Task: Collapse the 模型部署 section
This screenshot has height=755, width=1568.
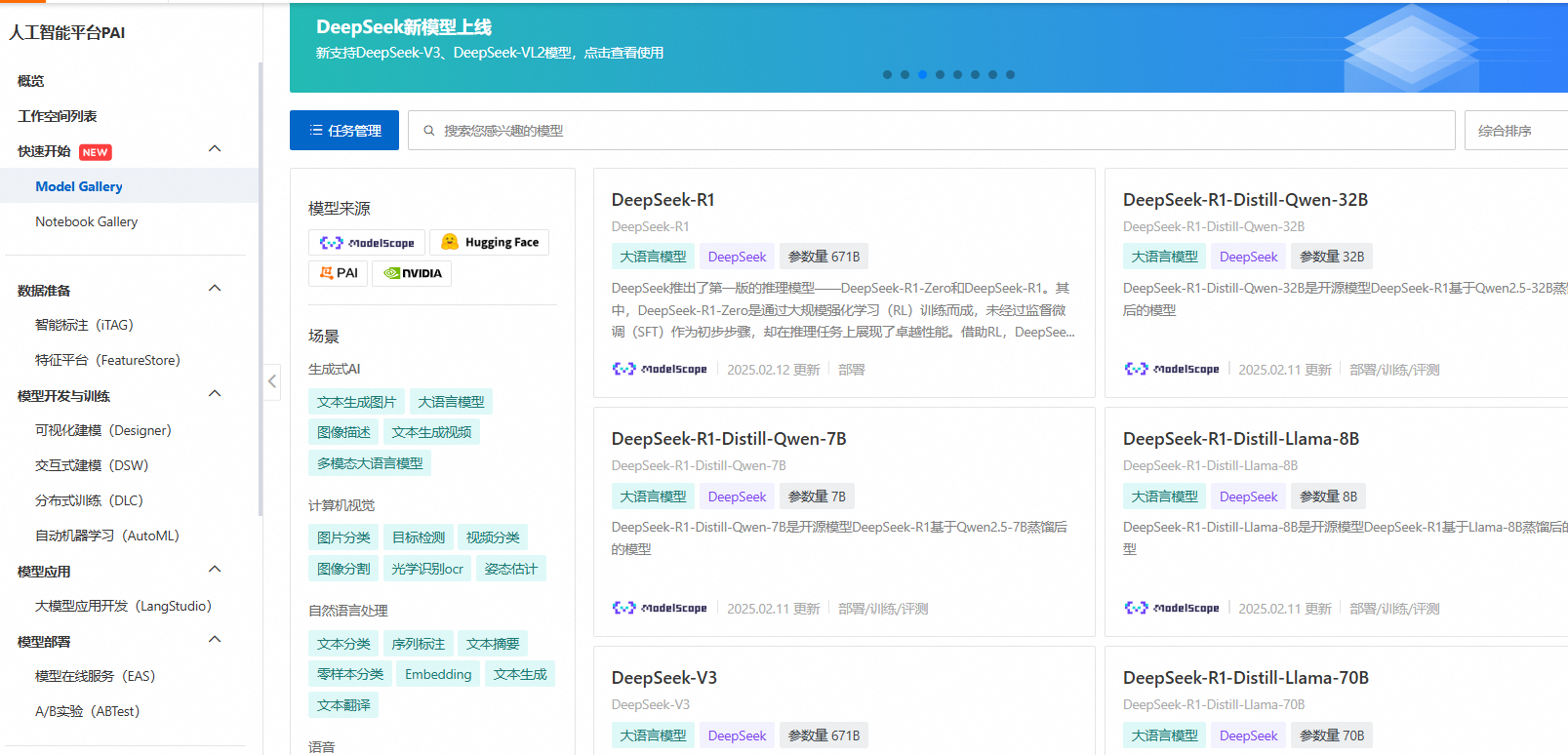Action: [215, 640]
